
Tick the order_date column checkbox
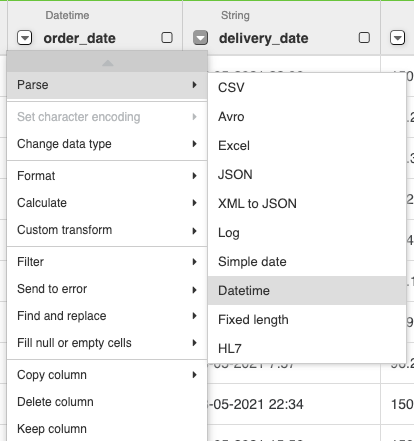[167, 38]
